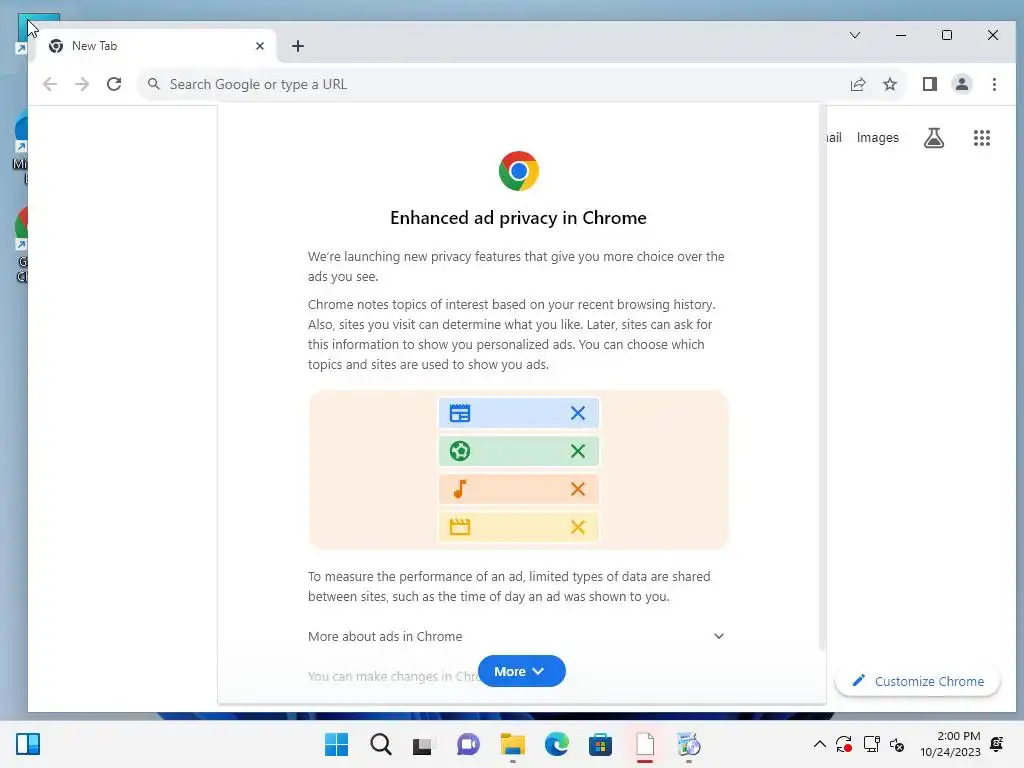Select the New Tab tab
This screenshot has height=768, width=1024.
[154, 46]
